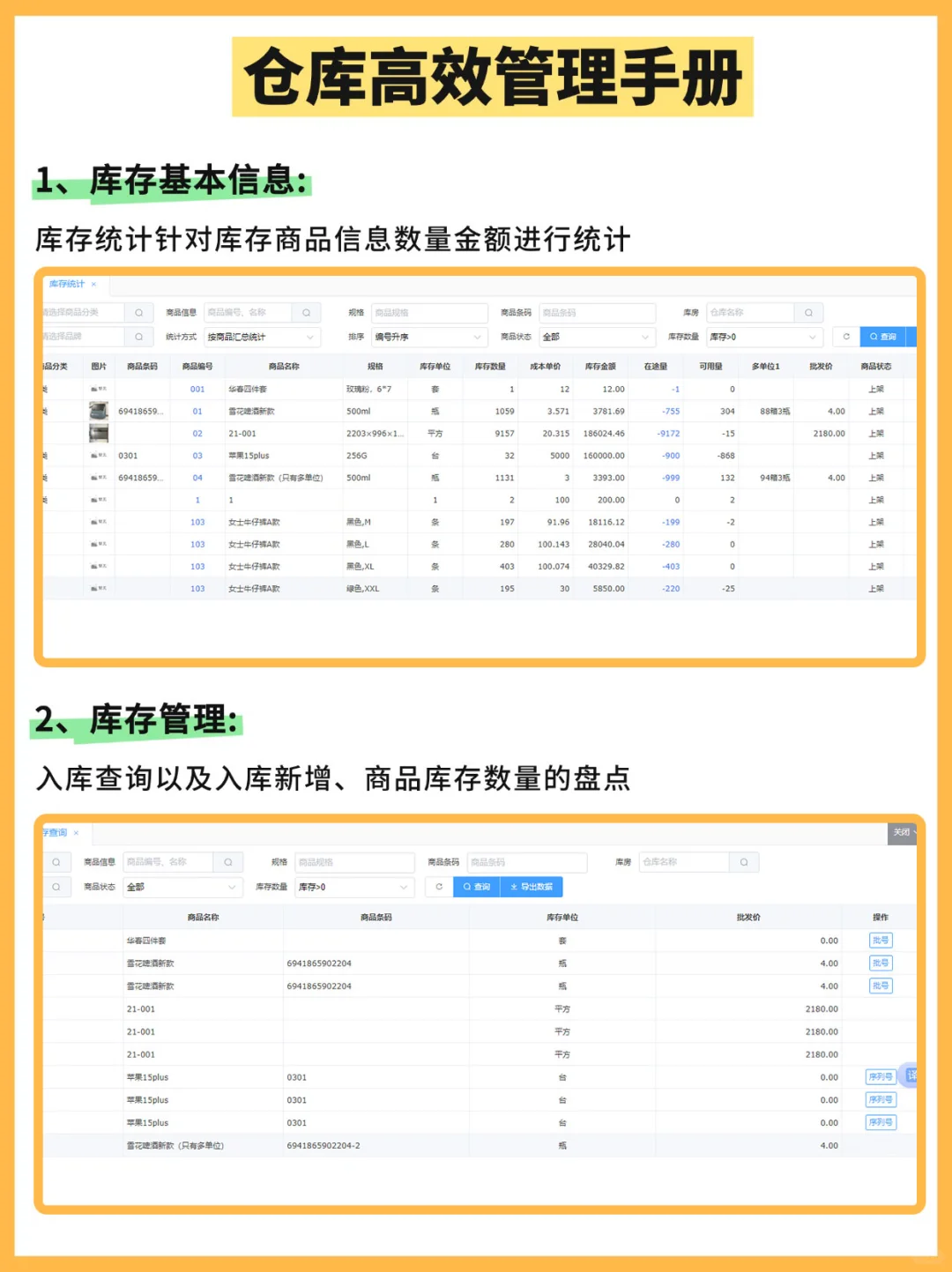
Task: Click the search magnifier beside 商品信息 input
Action: [x=307, y=312]
